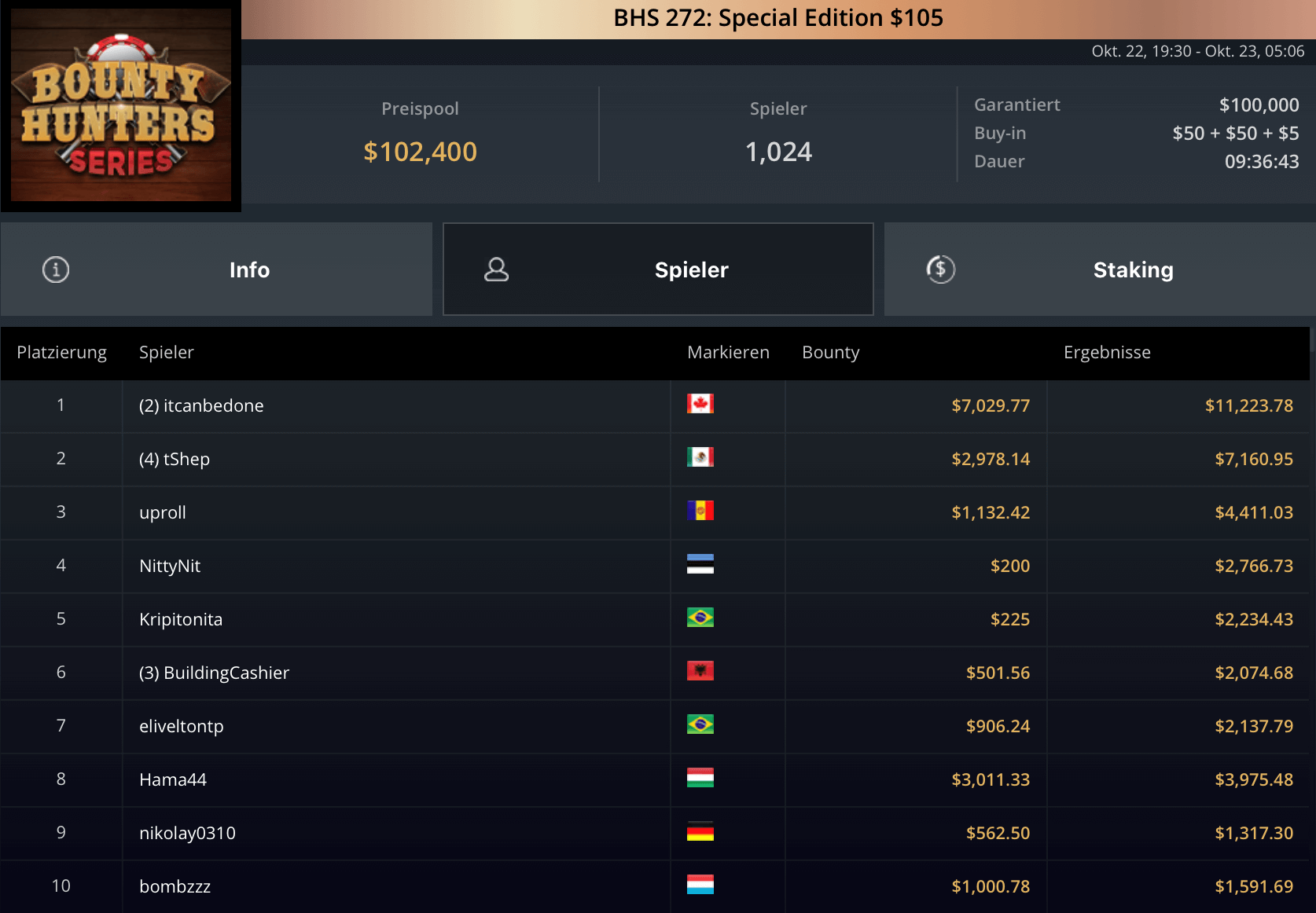Sort by the Platzierung column header

[61, 352]
